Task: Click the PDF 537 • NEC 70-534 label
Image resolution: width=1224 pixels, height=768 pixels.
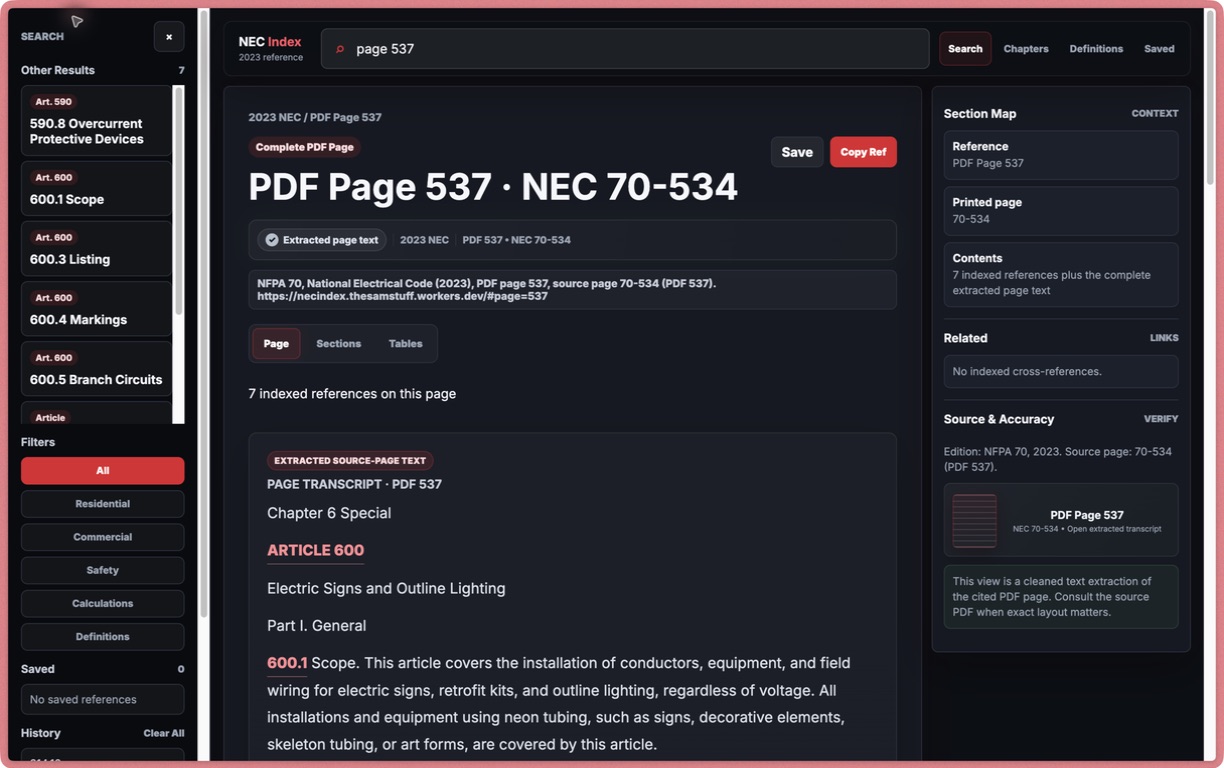Action: (516, 240)
